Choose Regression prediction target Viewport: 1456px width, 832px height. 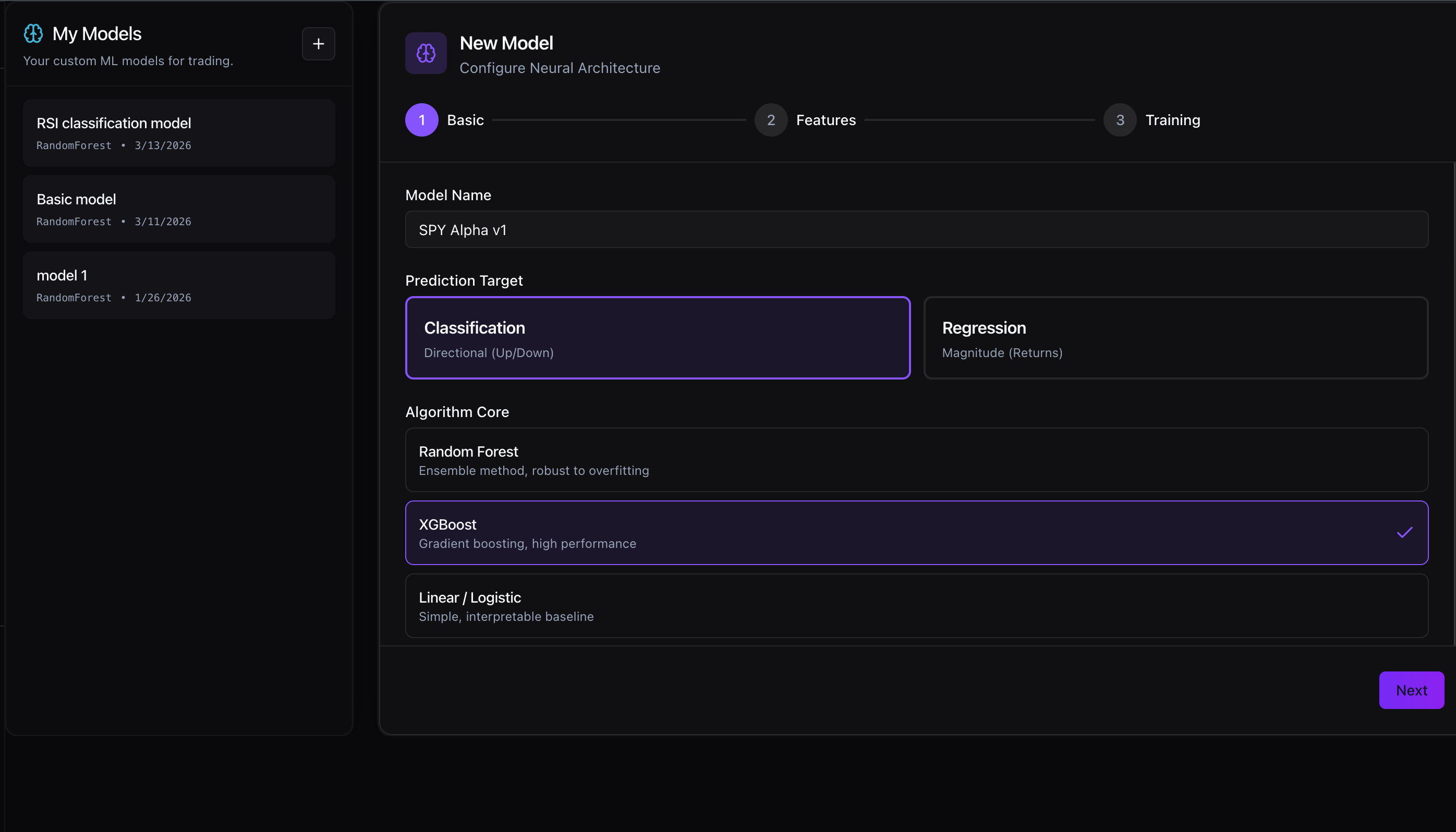click(x=1175, y=338)
